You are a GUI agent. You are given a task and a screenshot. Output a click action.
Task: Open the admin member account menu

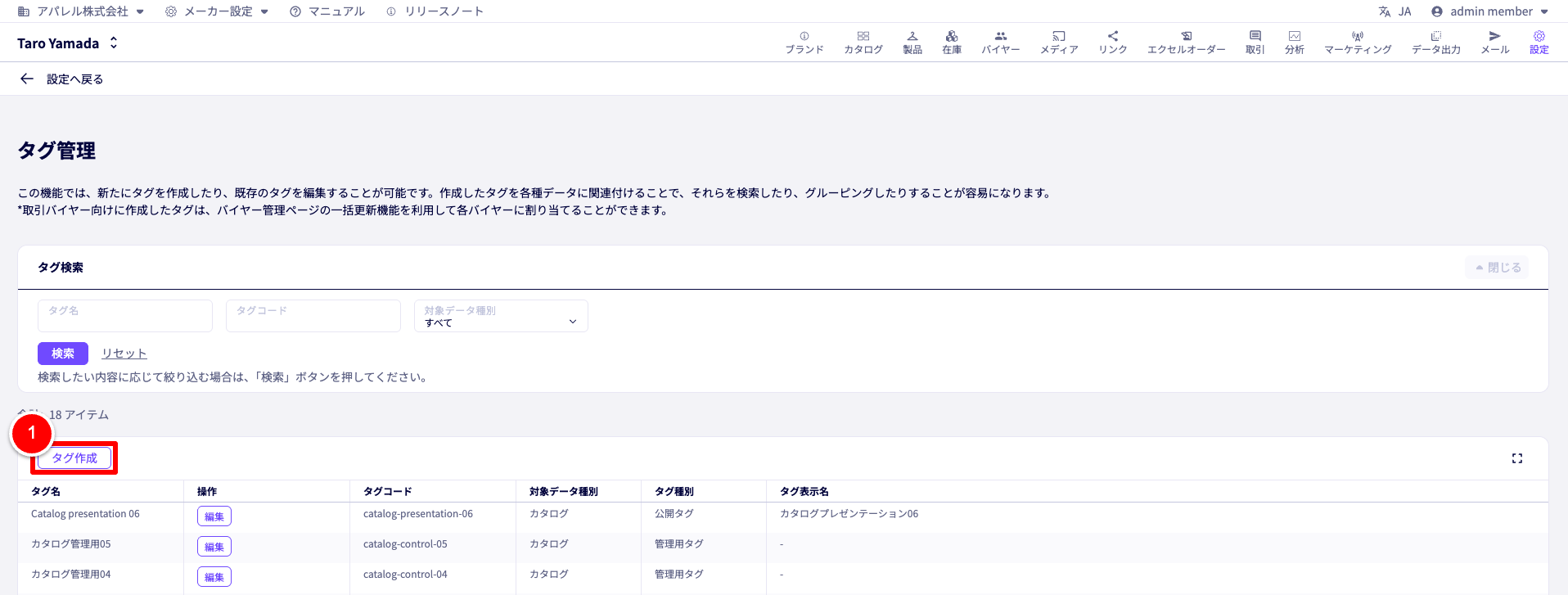(x=1489, y=11)
